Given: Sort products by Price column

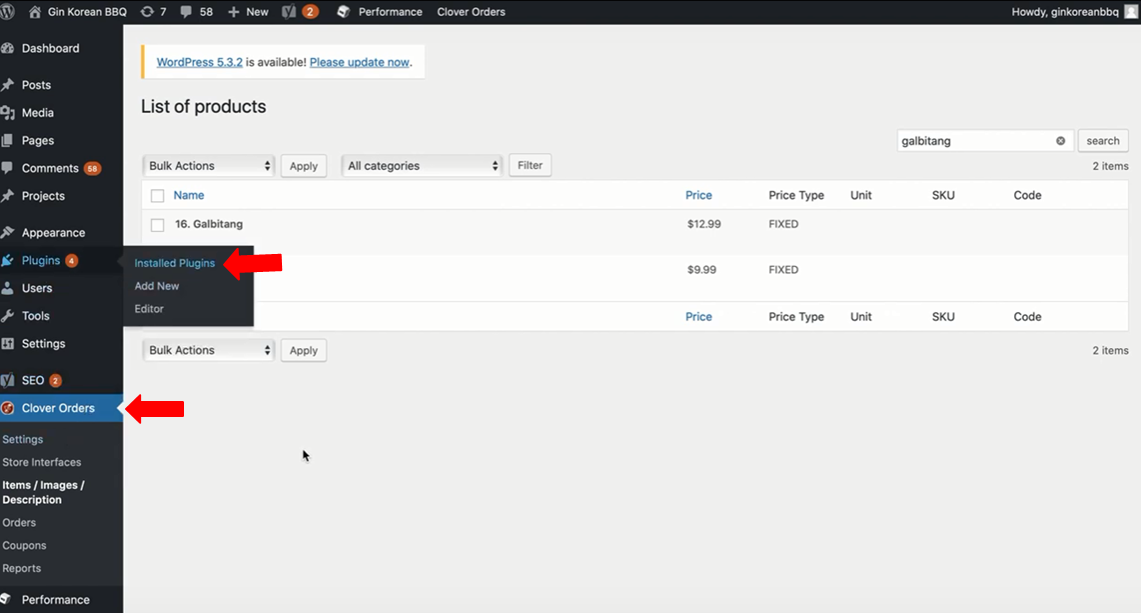Looking at the screenshot, I should point(698,194).
